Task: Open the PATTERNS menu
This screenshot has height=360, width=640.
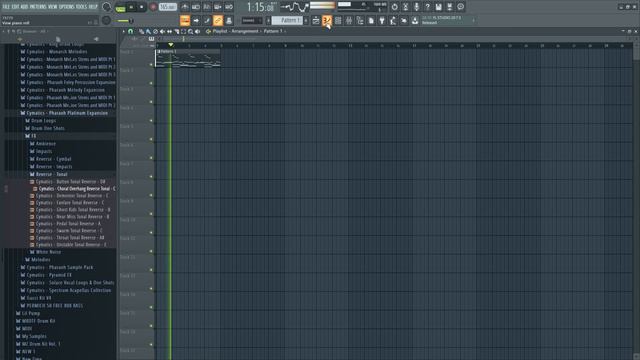Action: (38, 7)
